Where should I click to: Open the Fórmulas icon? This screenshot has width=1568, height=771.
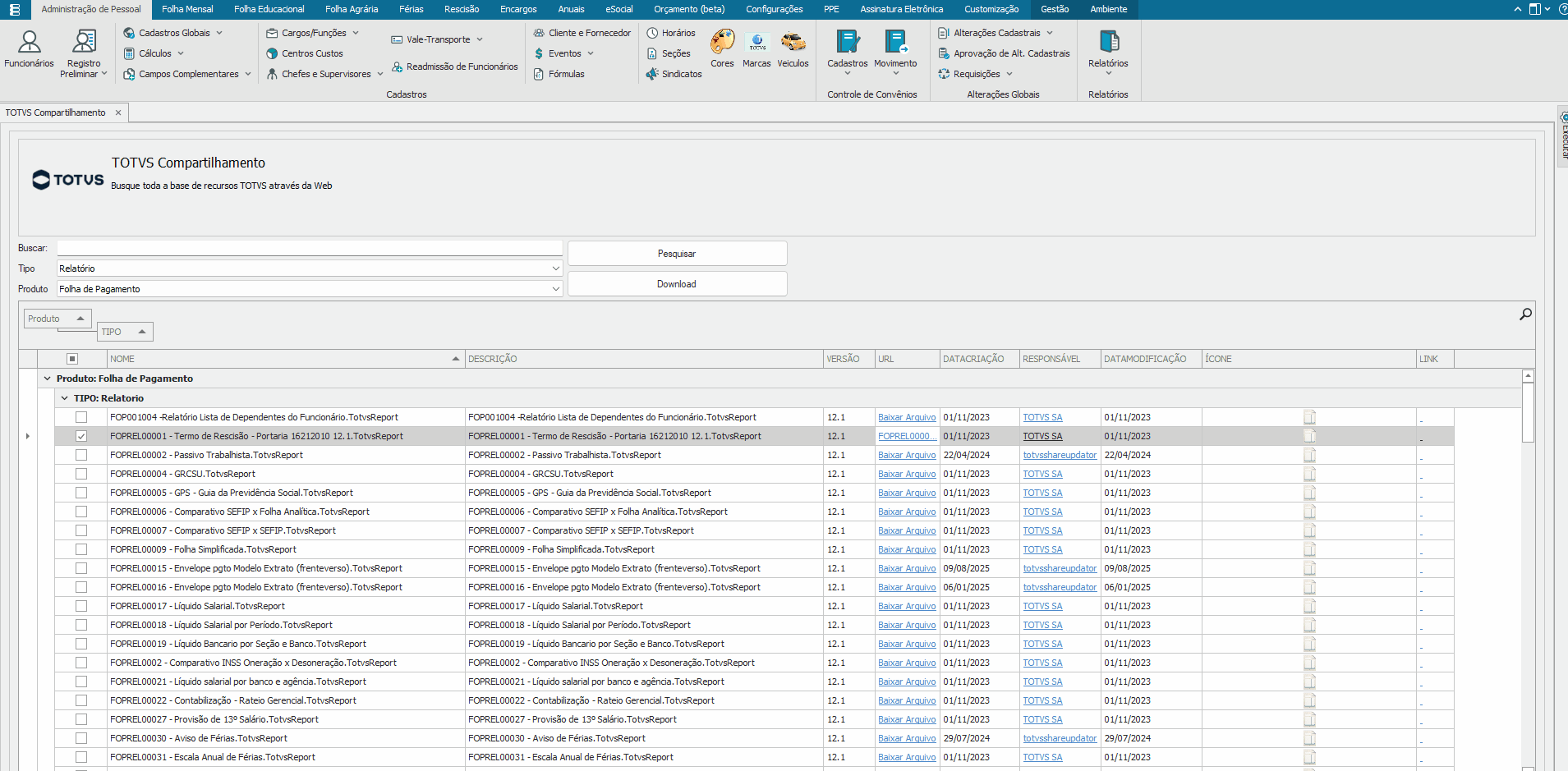(x=539, y=74)
